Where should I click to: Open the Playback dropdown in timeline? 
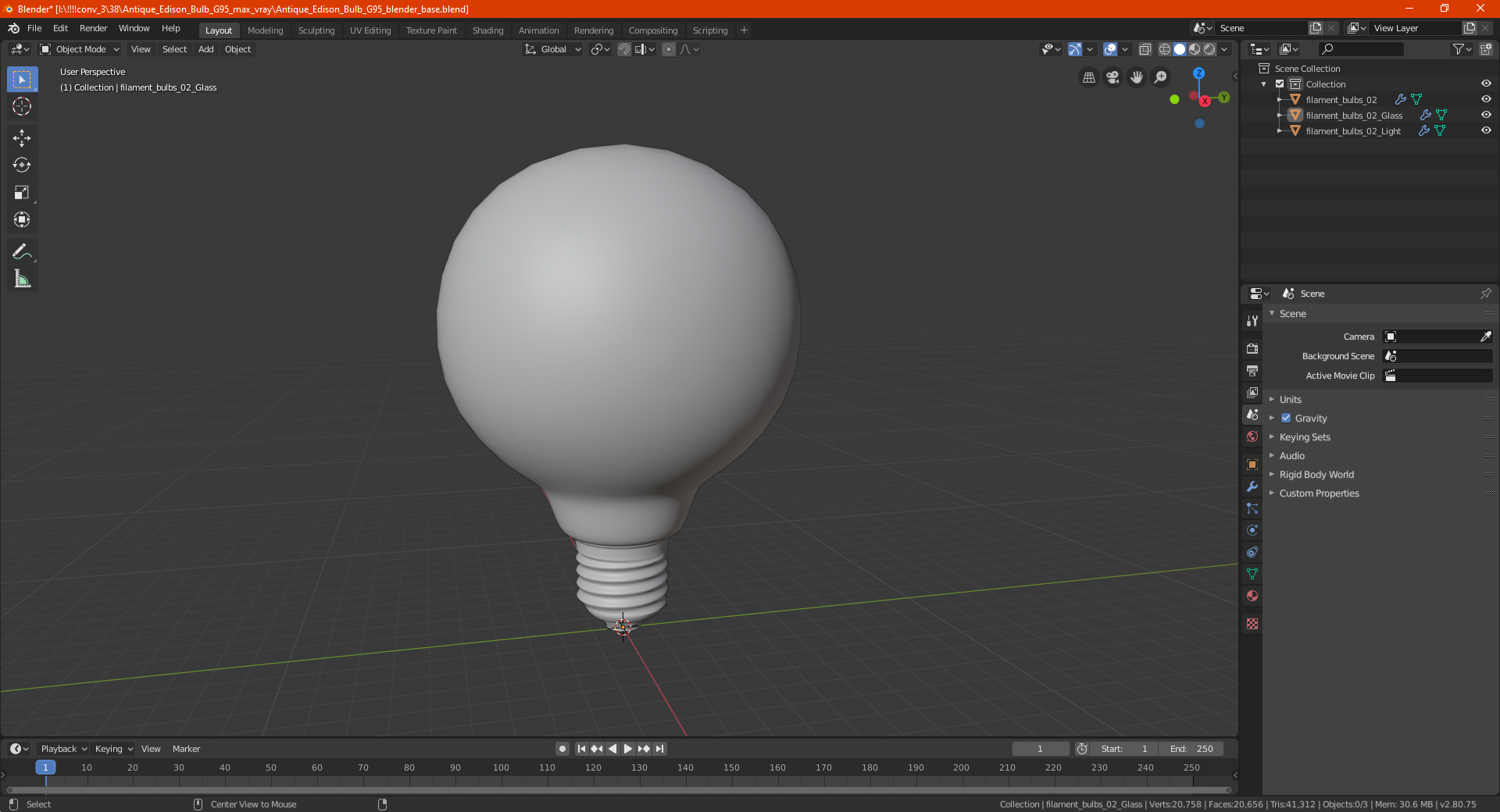click(x=63, y=749)
